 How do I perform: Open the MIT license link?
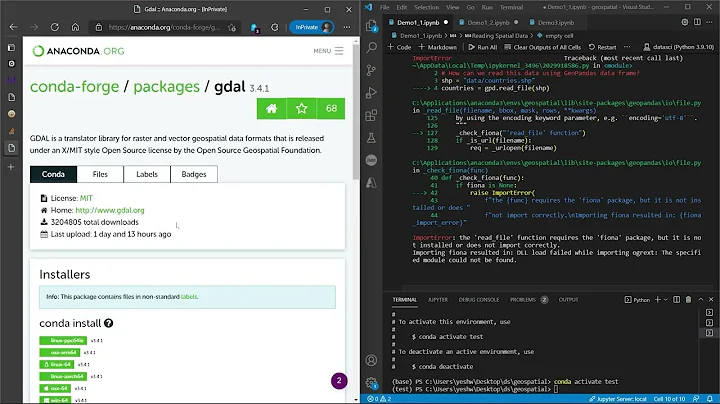pyautogui.click(x=86, y=198)
